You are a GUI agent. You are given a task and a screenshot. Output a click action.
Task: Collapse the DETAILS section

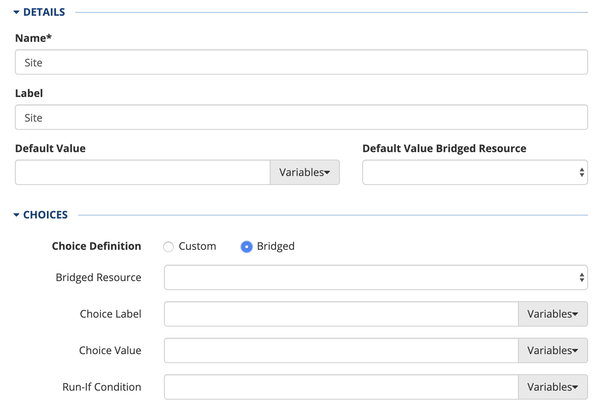click(39, 12)
